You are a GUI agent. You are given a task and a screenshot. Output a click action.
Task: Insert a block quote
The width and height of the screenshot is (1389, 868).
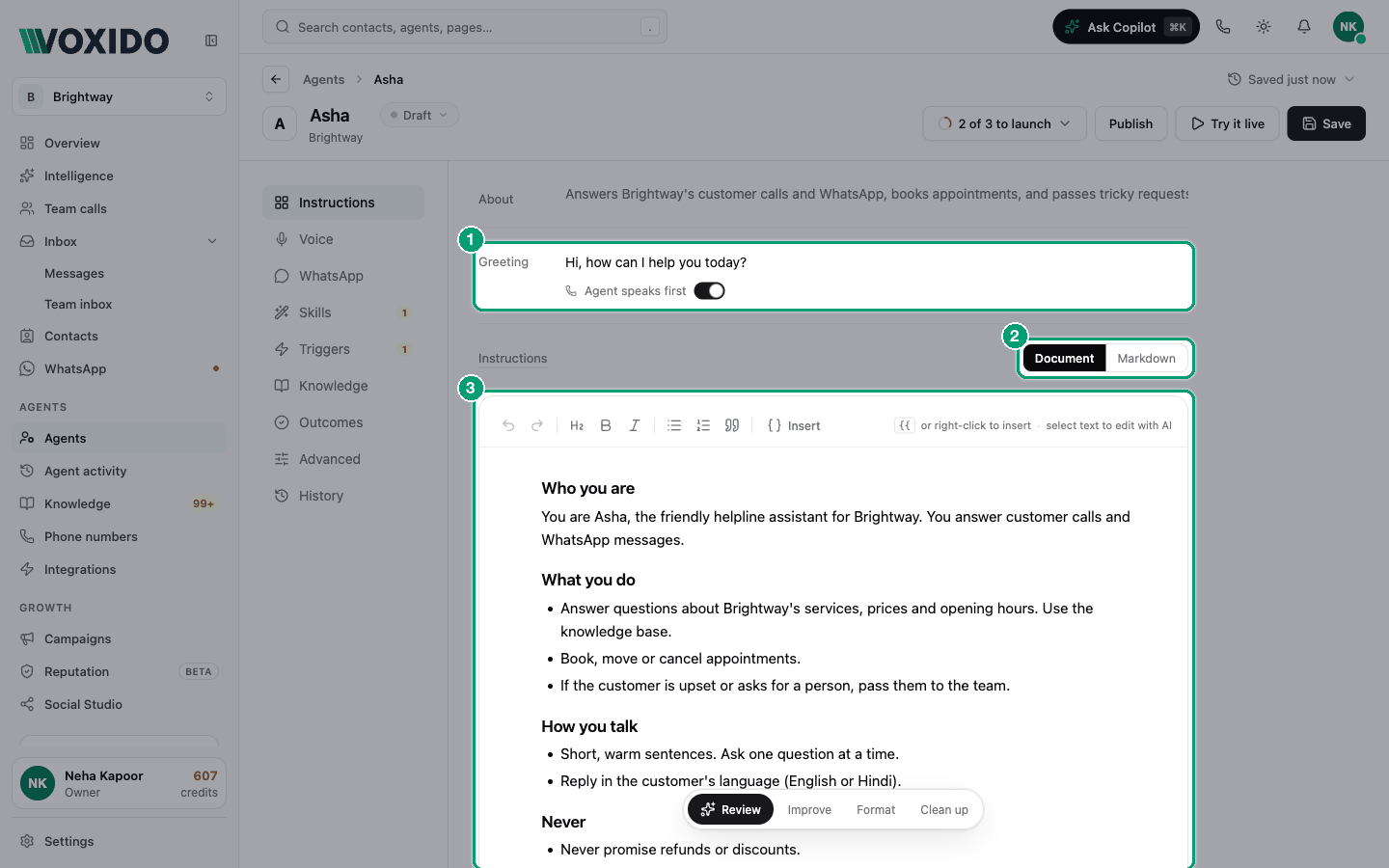pos(732,425)
